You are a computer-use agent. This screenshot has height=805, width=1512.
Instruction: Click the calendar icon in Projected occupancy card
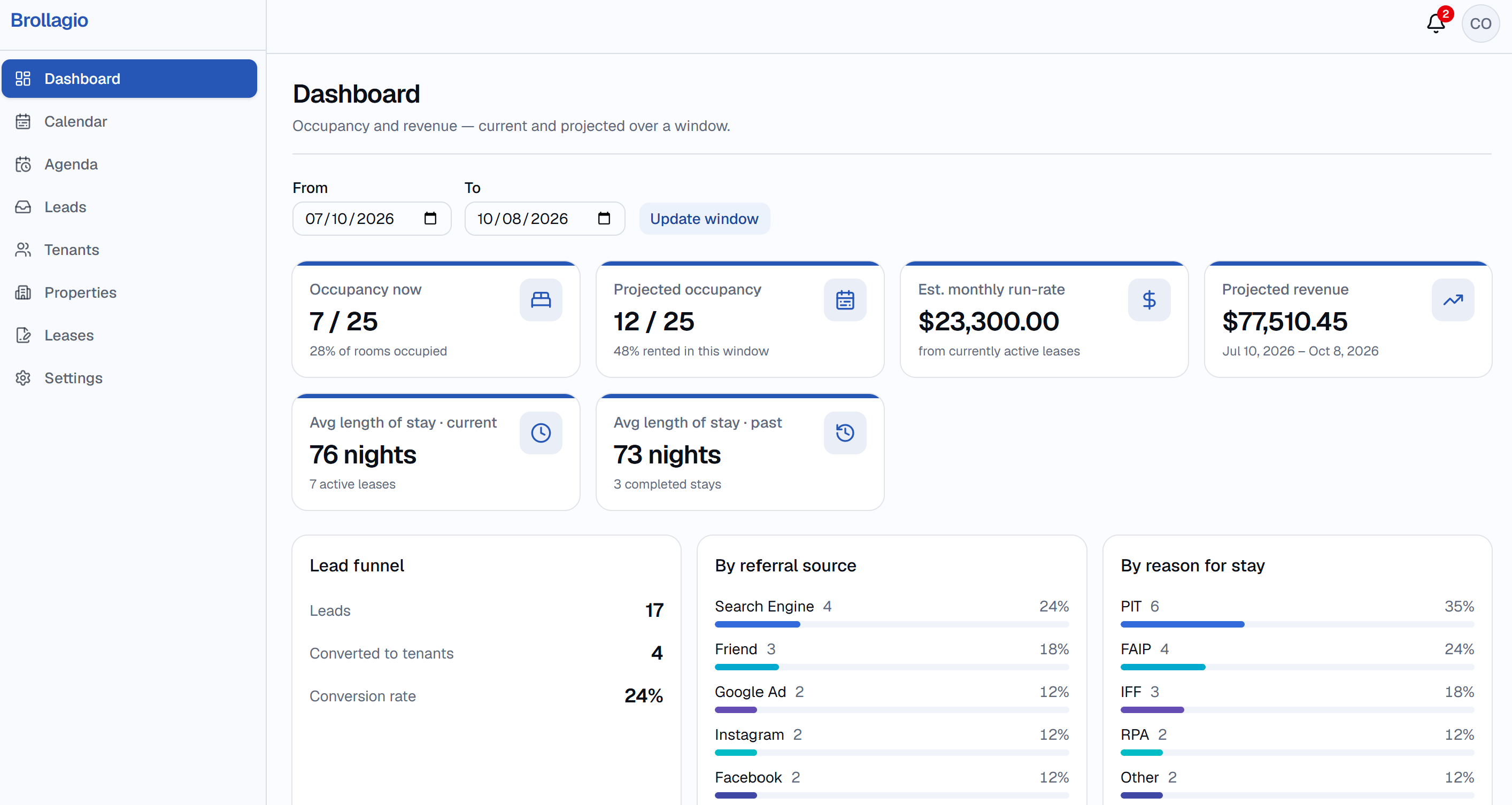click(x=845, y=300)
